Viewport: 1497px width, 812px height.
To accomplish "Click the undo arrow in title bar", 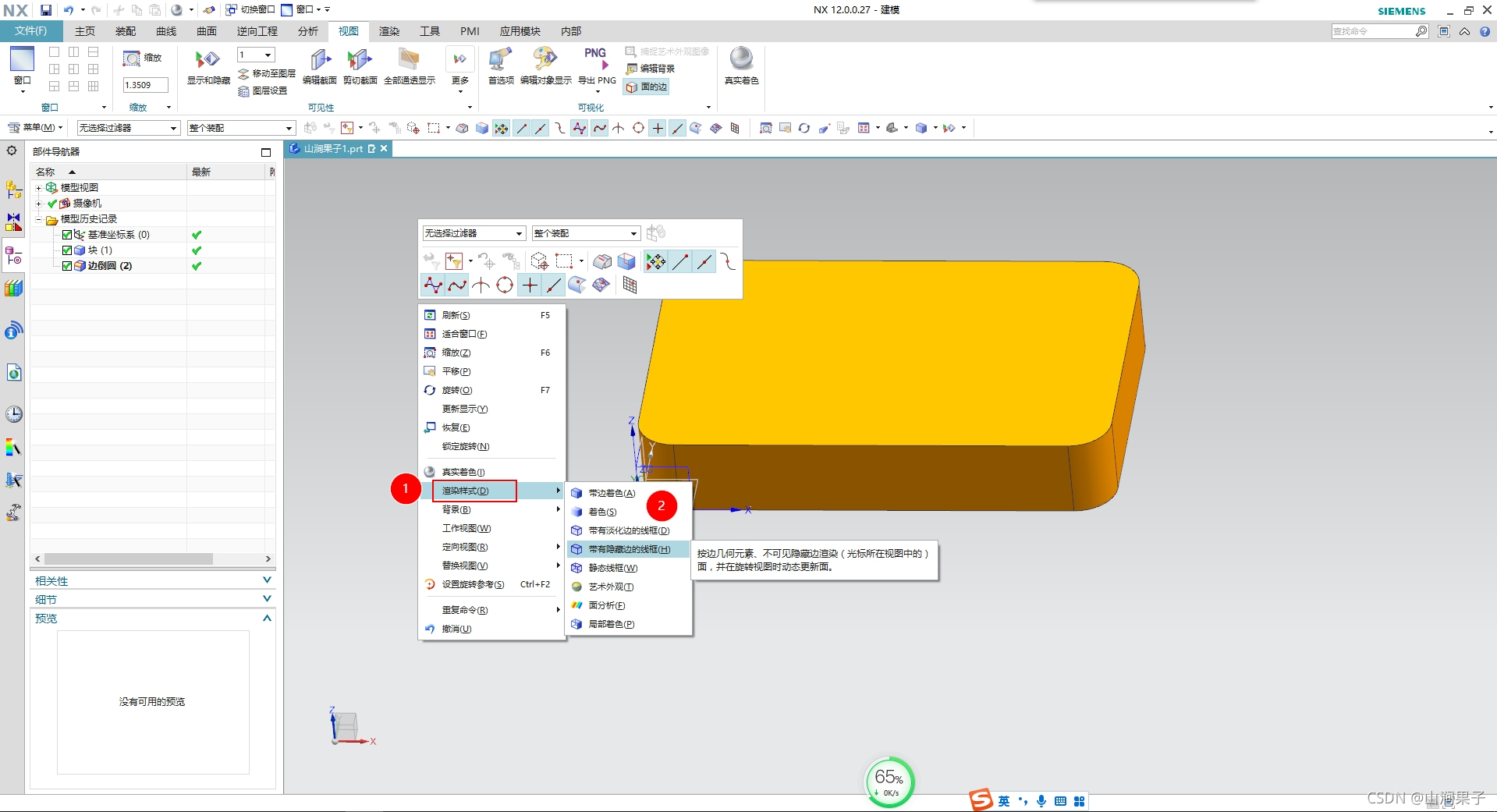I will [69, 10].
